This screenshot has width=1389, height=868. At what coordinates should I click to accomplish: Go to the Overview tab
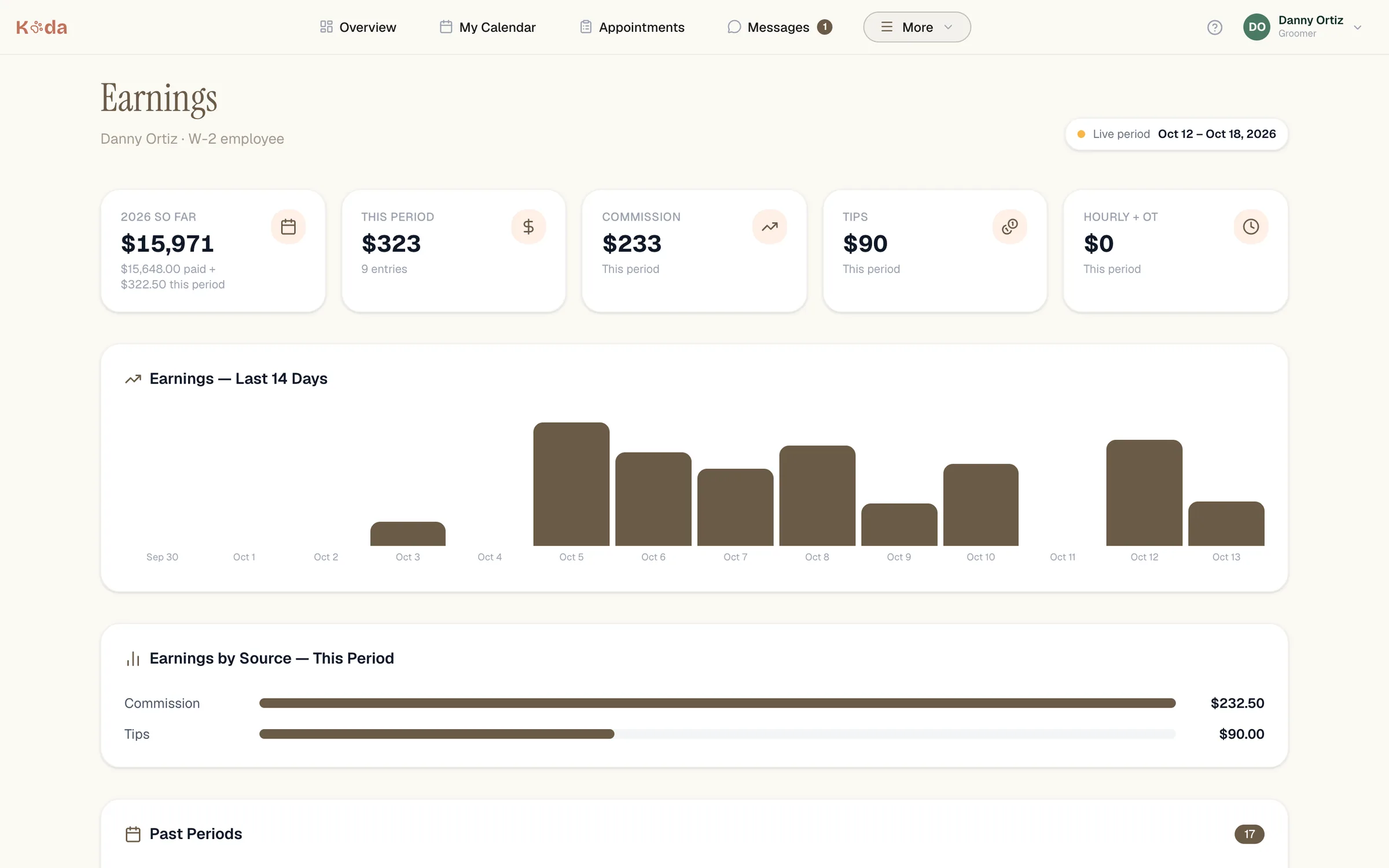click(x=358, y=27)
